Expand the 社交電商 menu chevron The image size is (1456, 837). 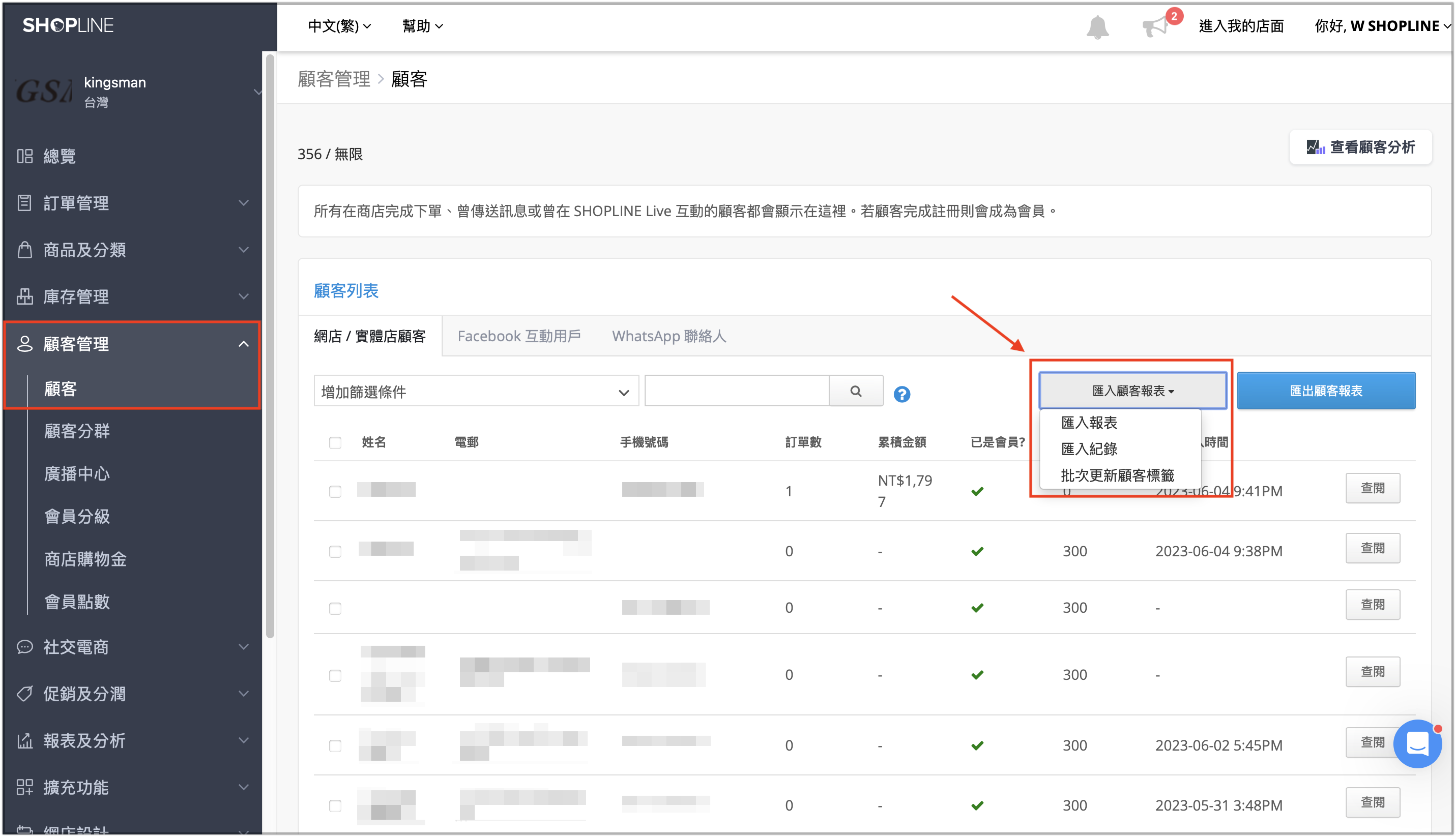pos(244,647)
